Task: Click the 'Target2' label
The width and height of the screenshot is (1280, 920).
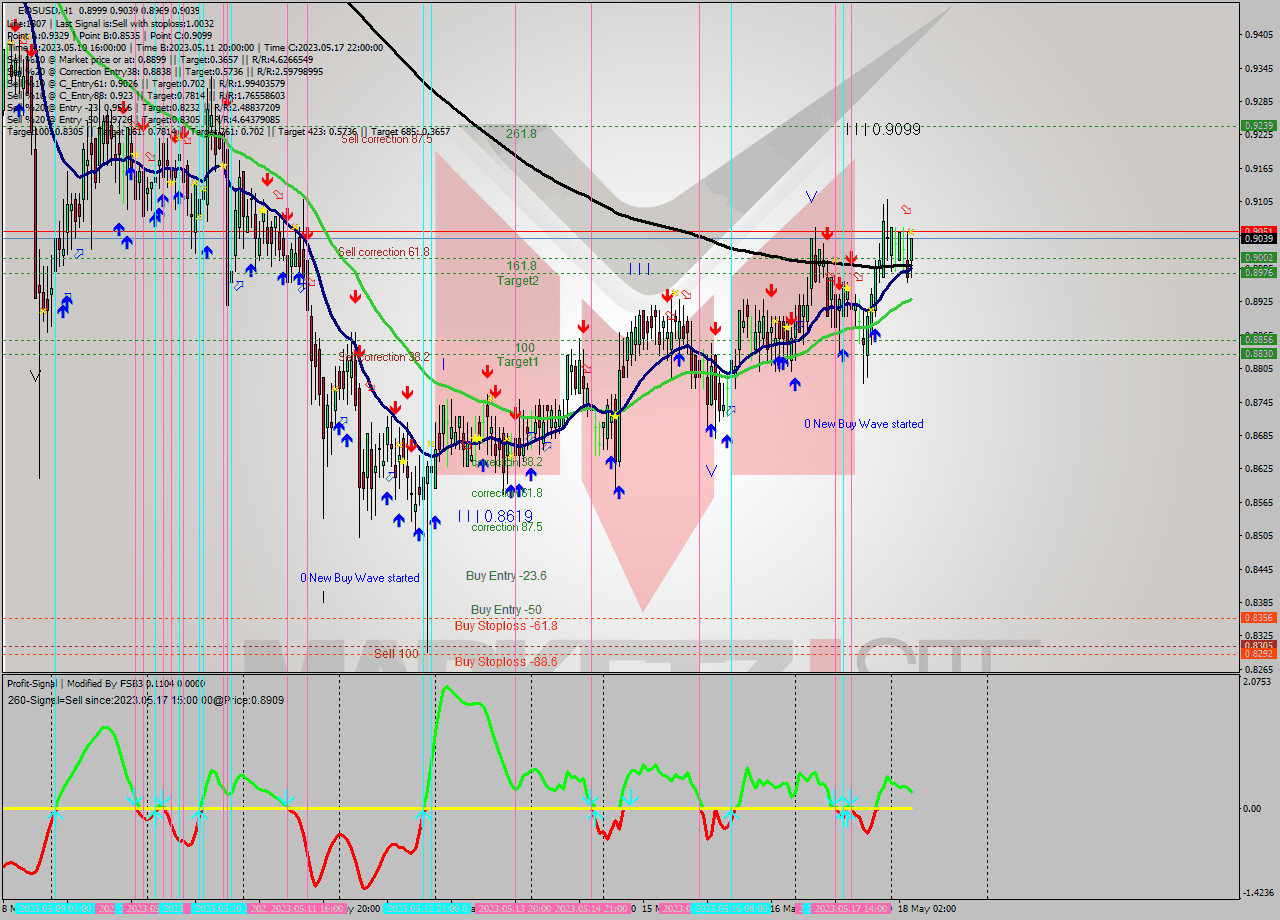Action: pos(518,281)
